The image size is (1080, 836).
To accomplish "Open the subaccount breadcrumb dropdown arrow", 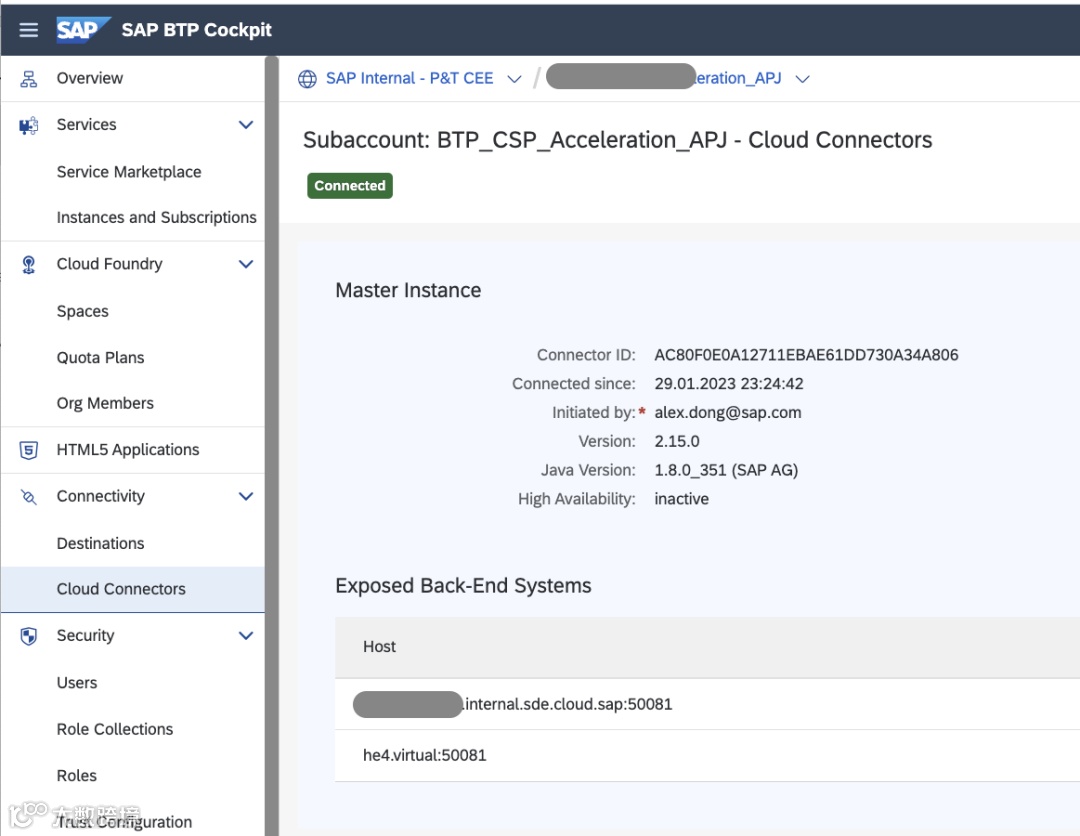I will coord(802,79).
